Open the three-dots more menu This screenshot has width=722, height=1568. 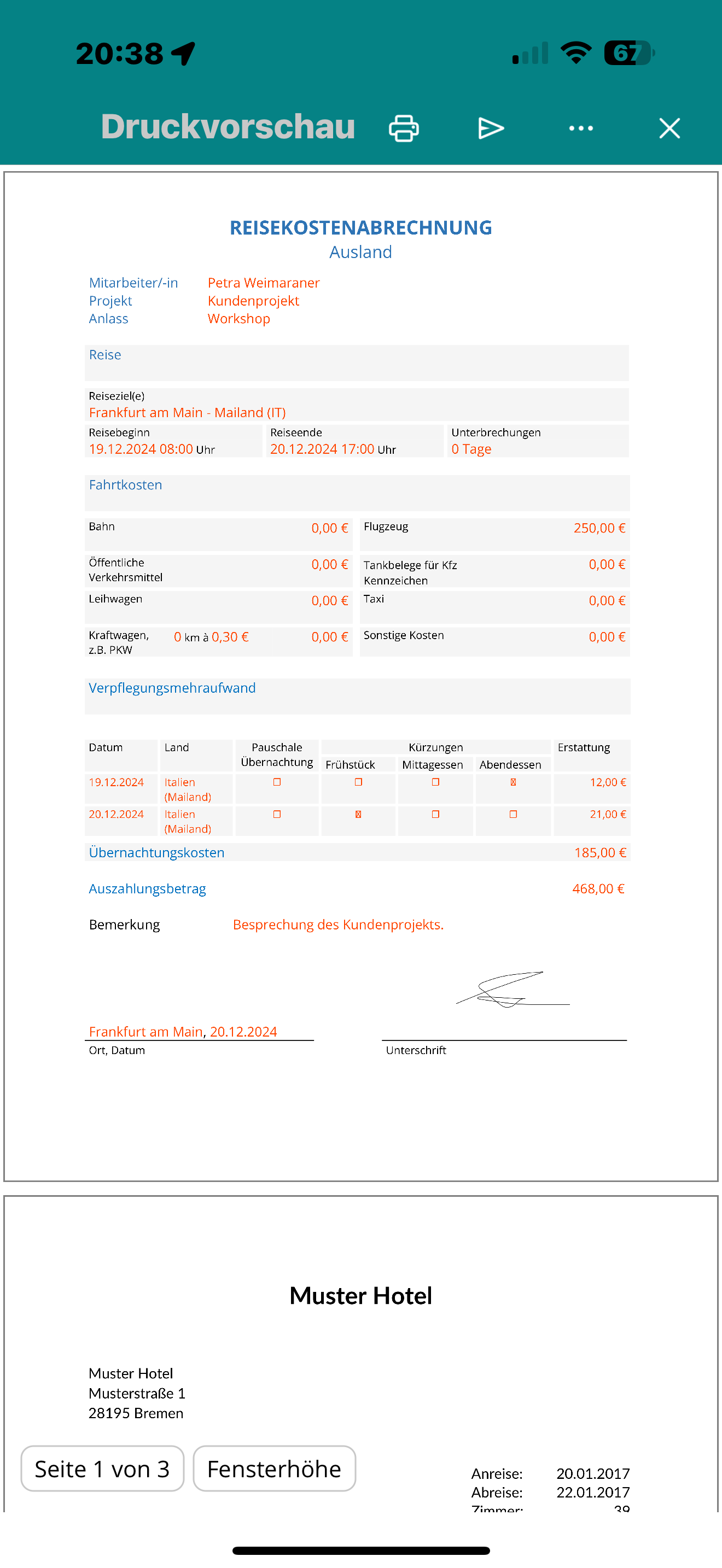(x=581, y=128)
